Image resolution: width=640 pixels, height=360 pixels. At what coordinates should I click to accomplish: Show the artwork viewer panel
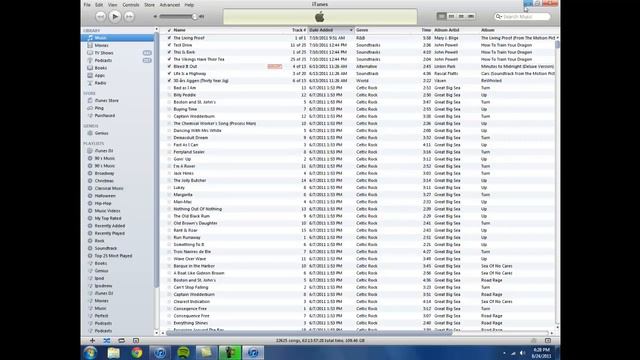click(x=136, y=340)
